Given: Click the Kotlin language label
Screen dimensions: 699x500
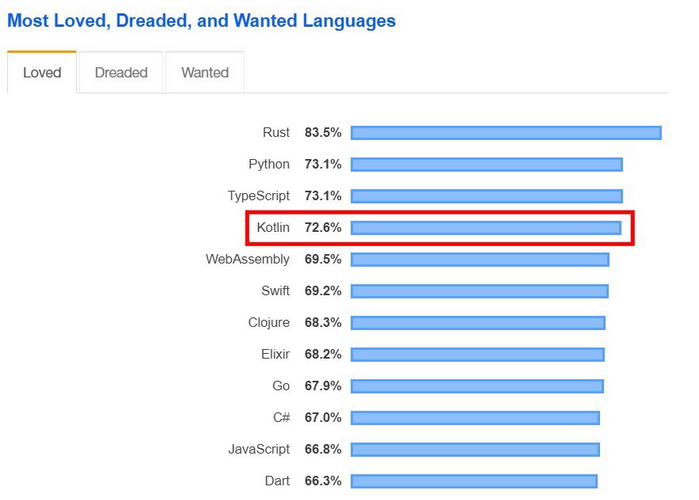Looking at the screenshot, I should [273, 228].
